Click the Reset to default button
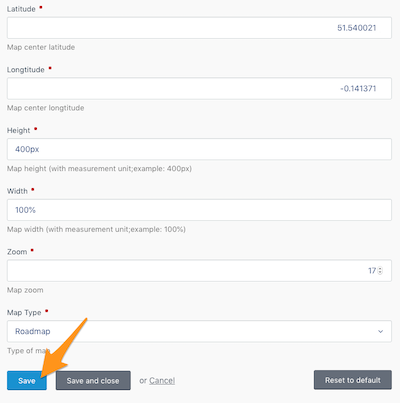This screenshot has width=400, height=403. (353, 380)
